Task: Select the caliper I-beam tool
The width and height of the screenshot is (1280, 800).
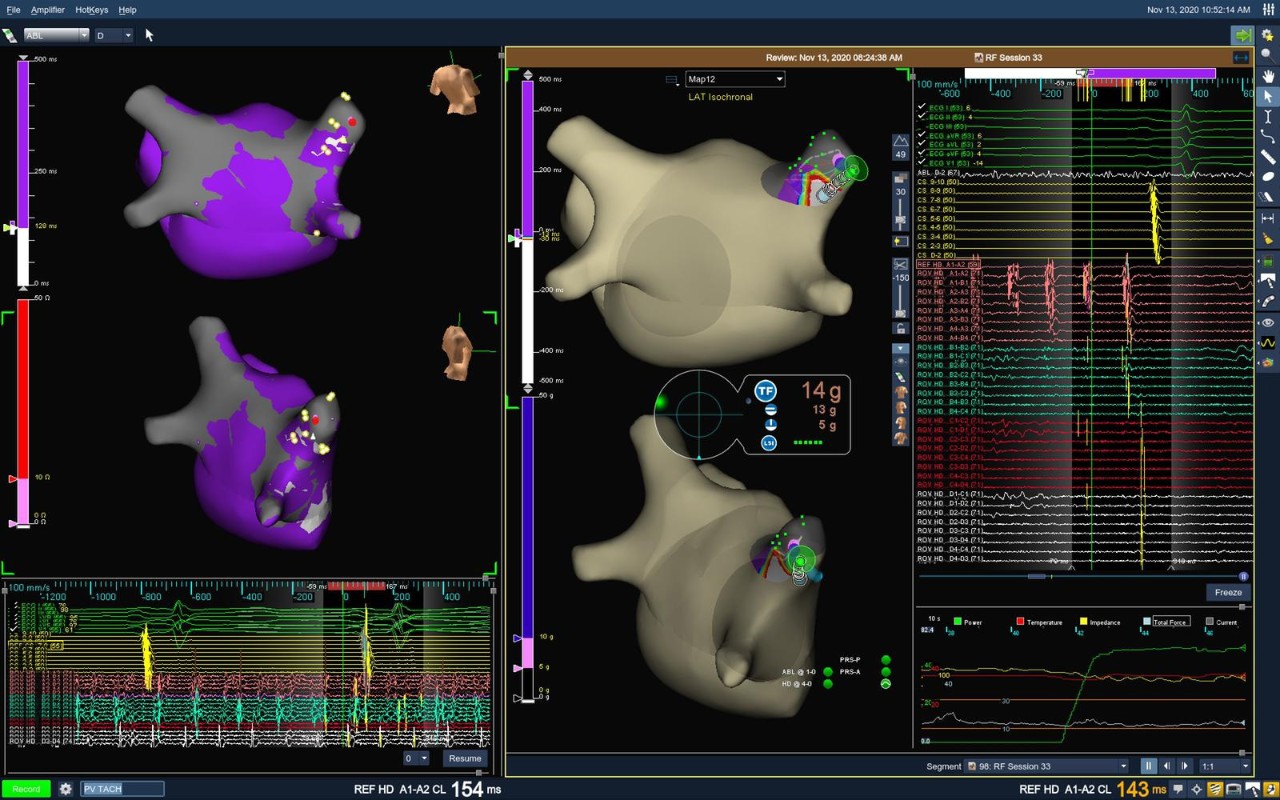Action: tap(1268, 117)
